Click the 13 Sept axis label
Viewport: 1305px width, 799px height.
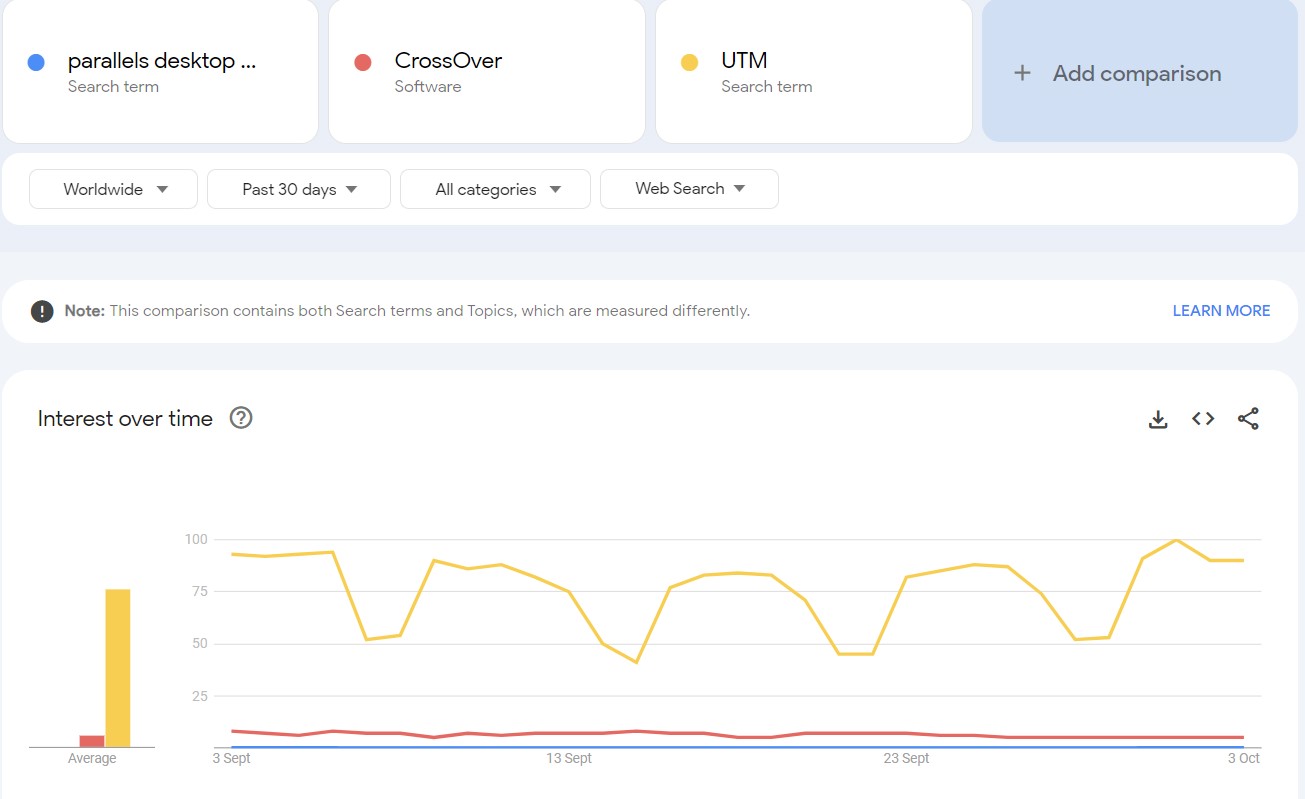[569, 759]
